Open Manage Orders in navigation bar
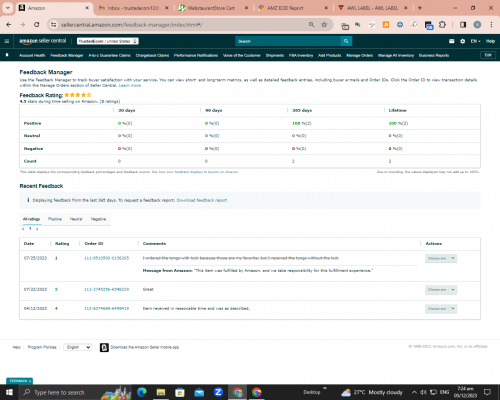500x400 pixels. [359, 55]
